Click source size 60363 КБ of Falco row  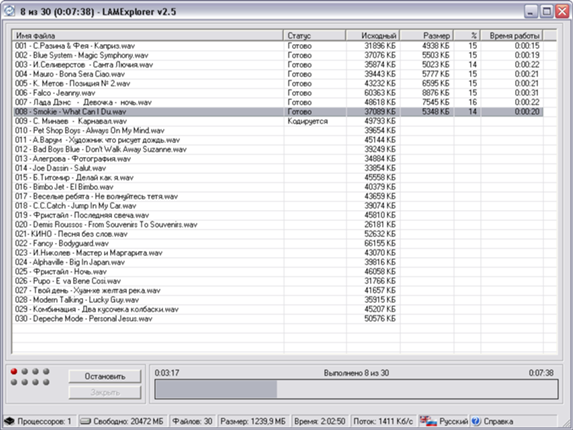tap(380, 93)
